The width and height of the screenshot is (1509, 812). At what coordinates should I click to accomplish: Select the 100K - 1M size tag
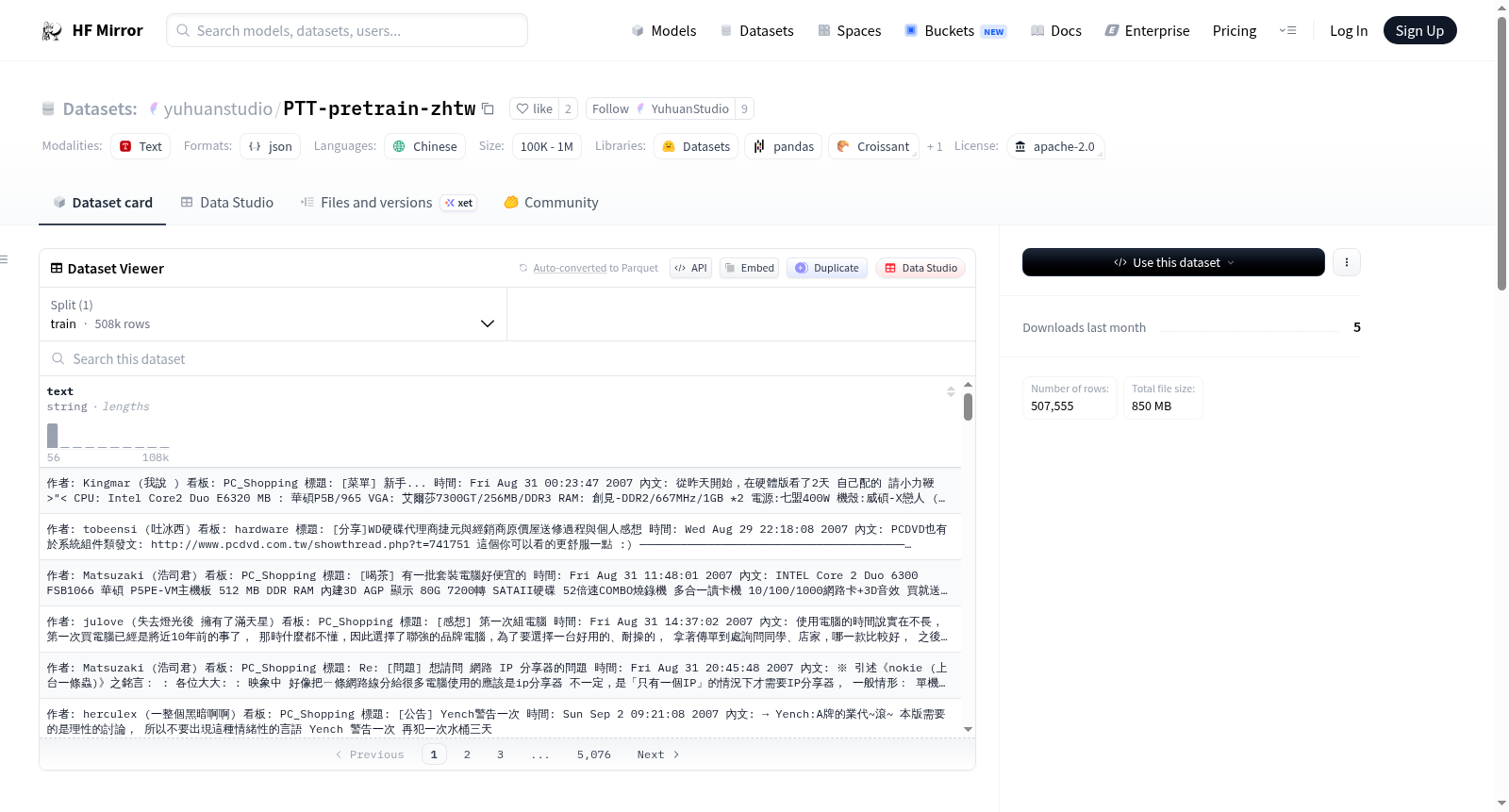point(547,146)
